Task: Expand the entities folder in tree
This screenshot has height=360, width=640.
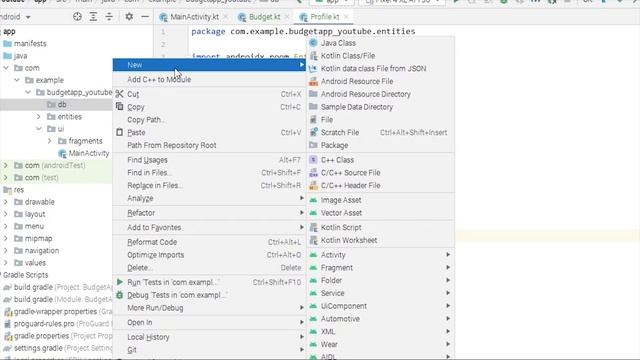Action: pyautogui.click(x=39, y=117)
